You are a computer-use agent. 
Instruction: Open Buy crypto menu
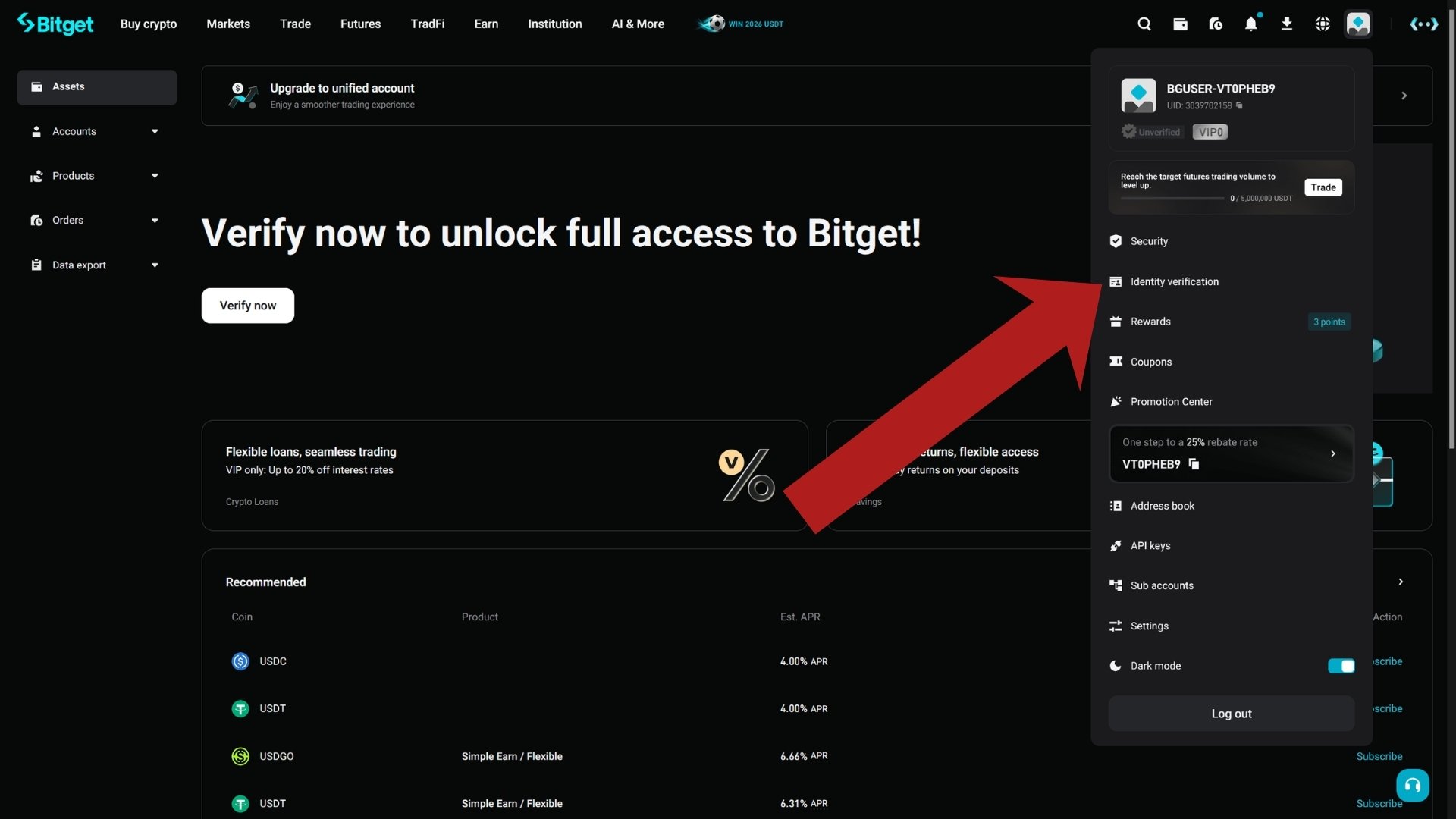coord(149,24)
